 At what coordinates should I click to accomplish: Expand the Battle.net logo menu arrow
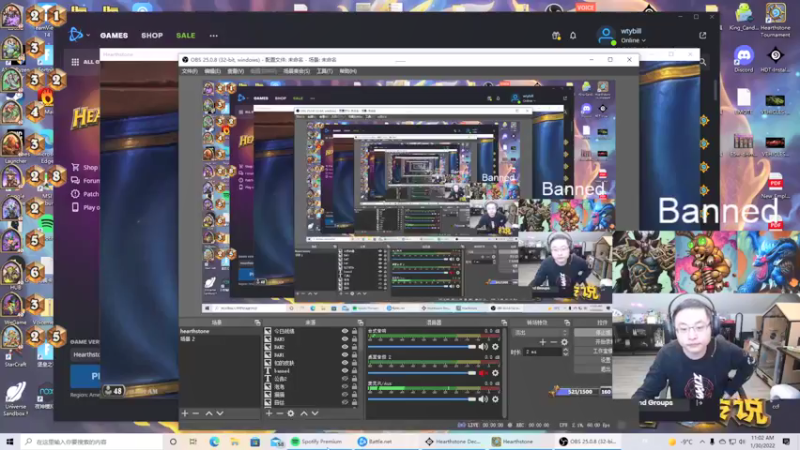coord(88,35)
